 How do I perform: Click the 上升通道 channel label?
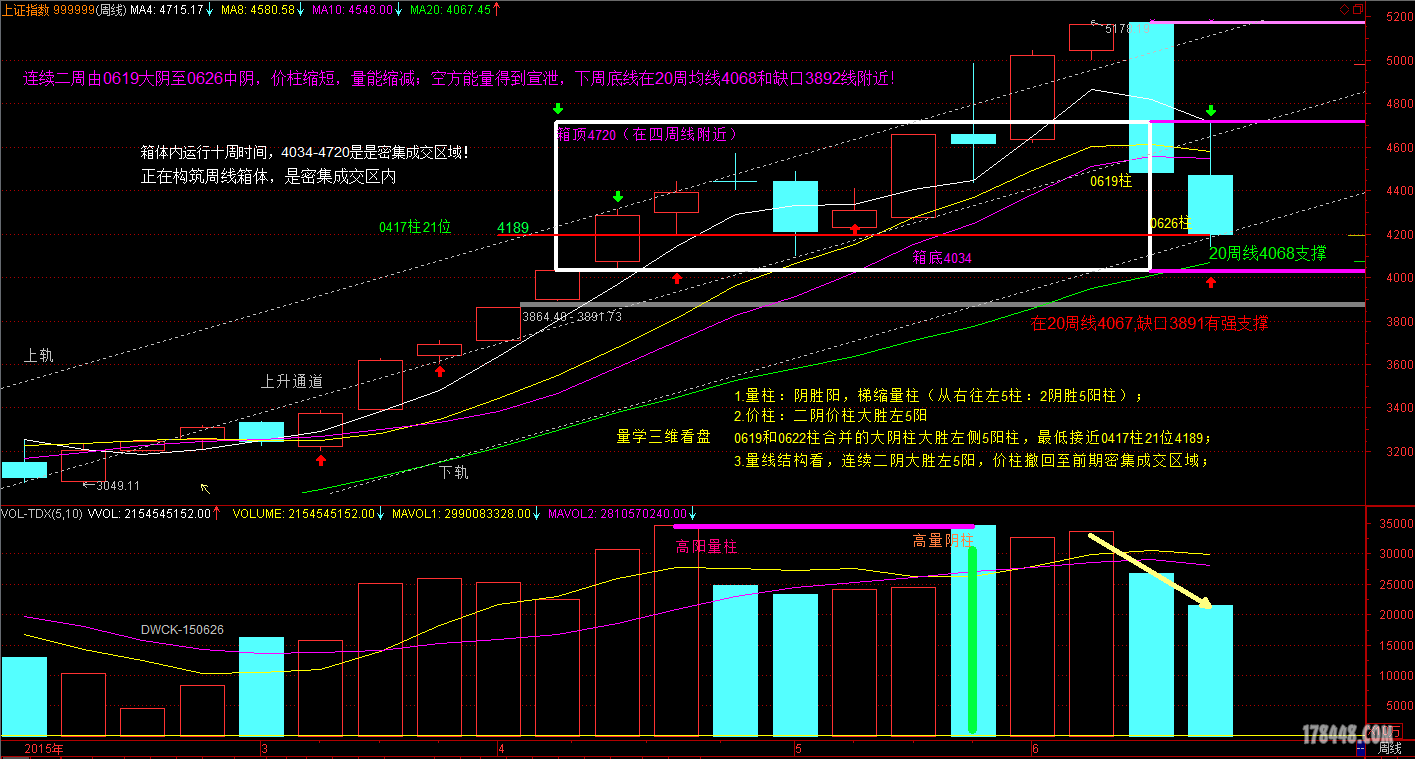click(x=292, y=381)
